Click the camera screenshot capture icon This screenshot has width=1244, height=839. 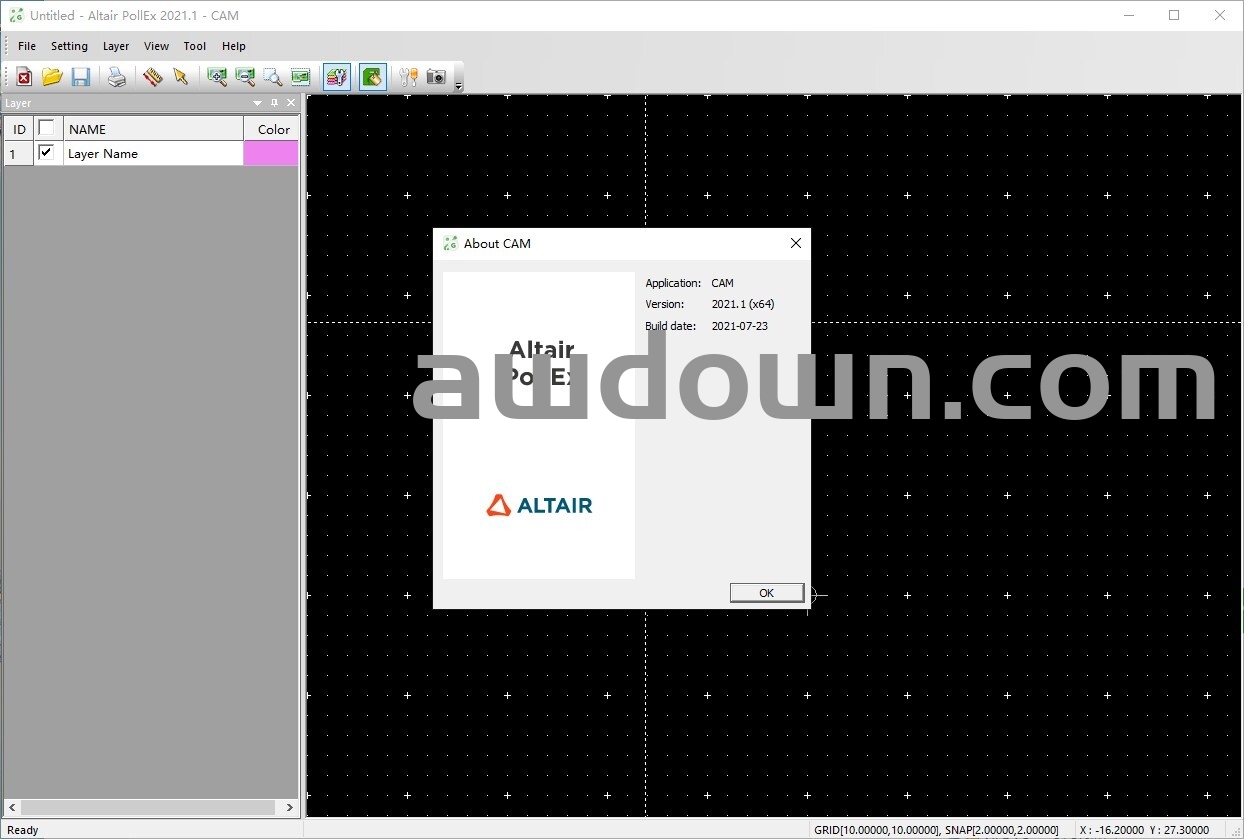click(x=436, y=77)
